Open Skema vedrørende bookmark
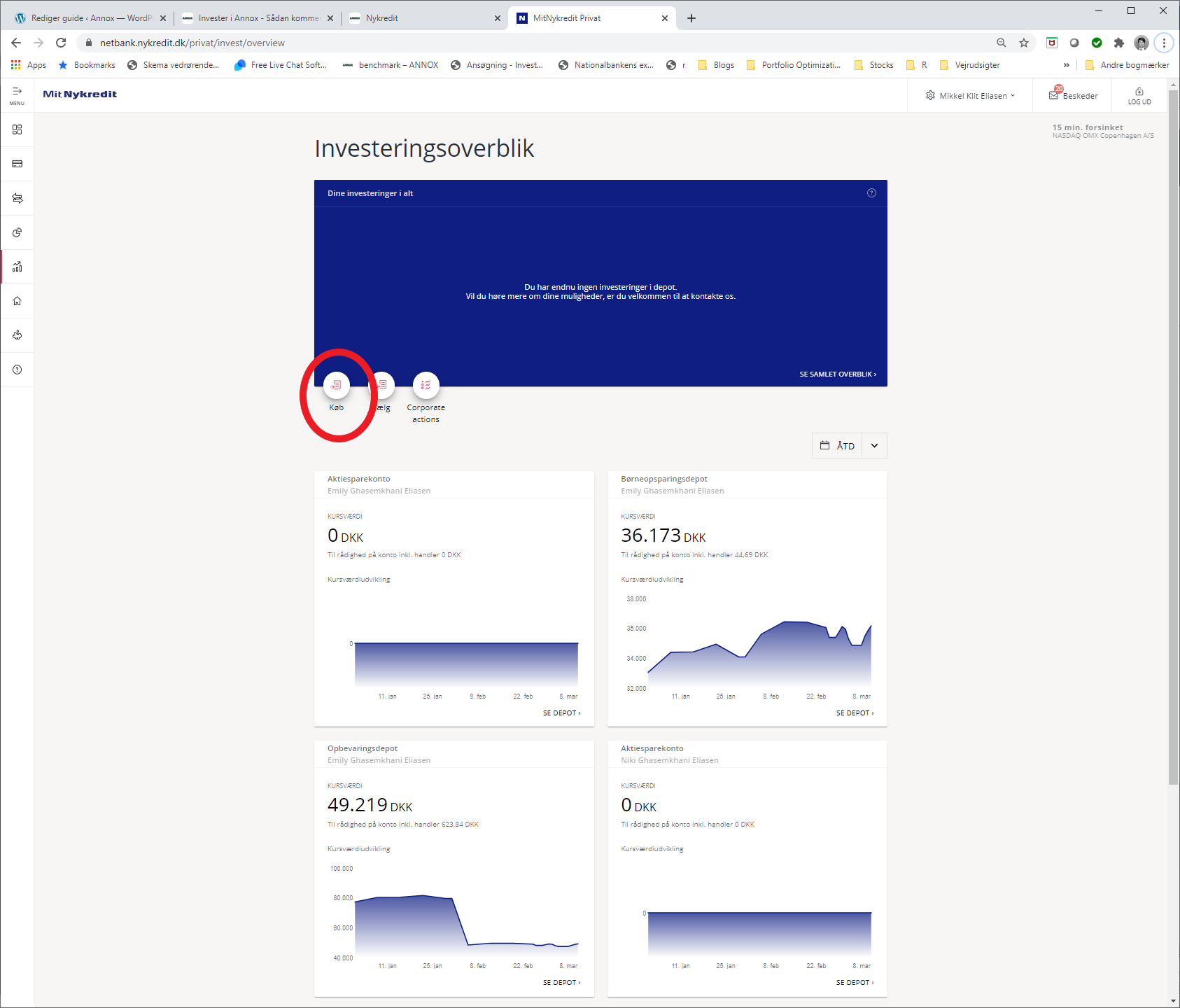 [x=174, y=65]
